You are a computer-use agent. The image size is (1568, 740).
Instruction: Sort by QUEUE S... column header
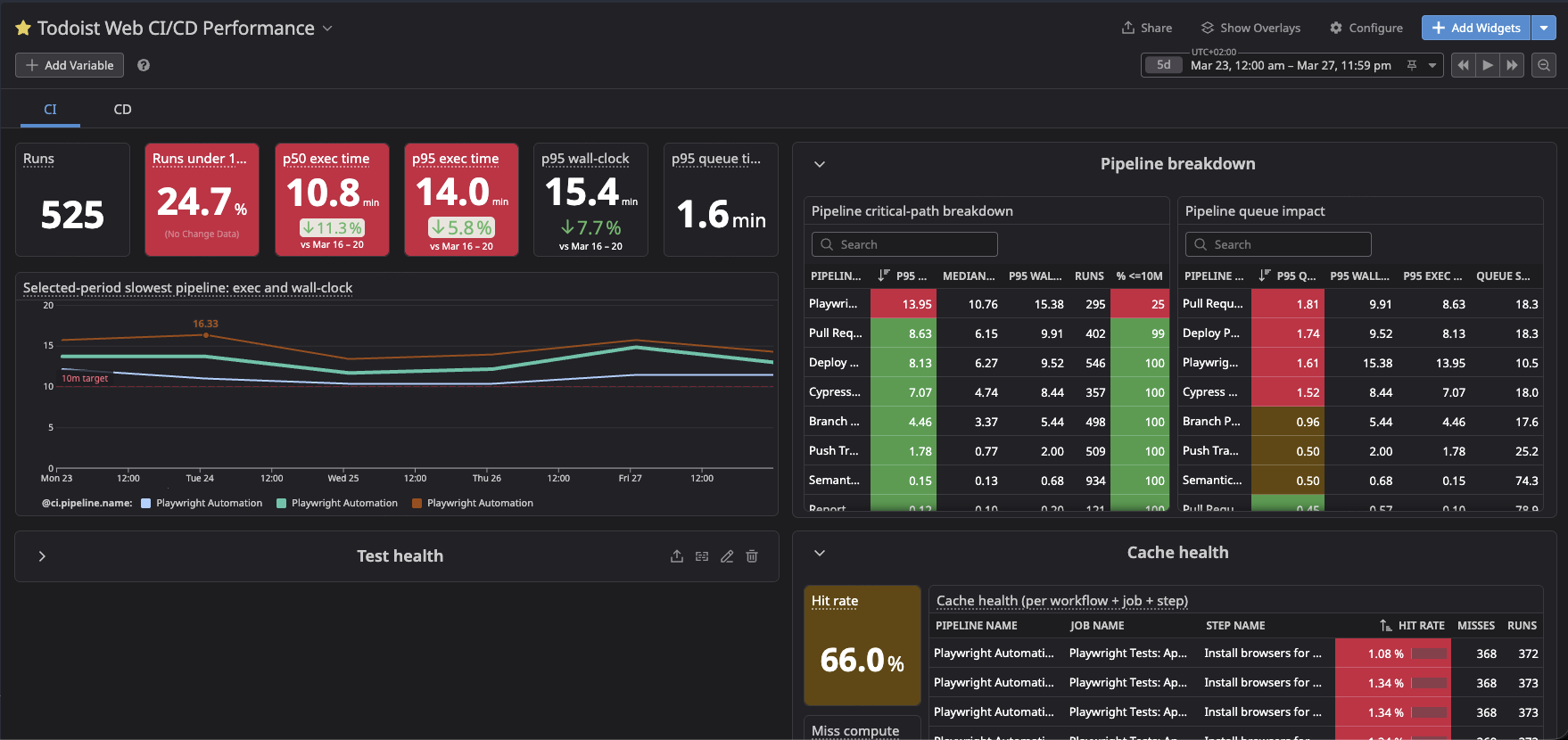[x=1503, y=275]
